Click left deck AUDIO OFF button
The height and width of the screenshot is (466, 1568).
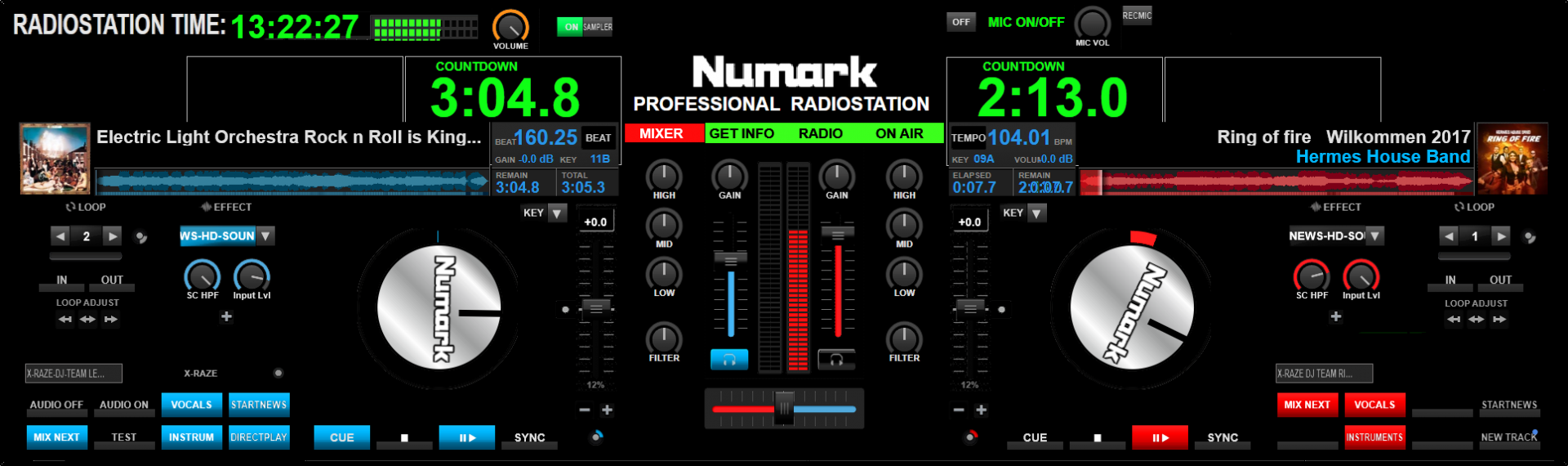pyautogui.click(x=56, y=406)
